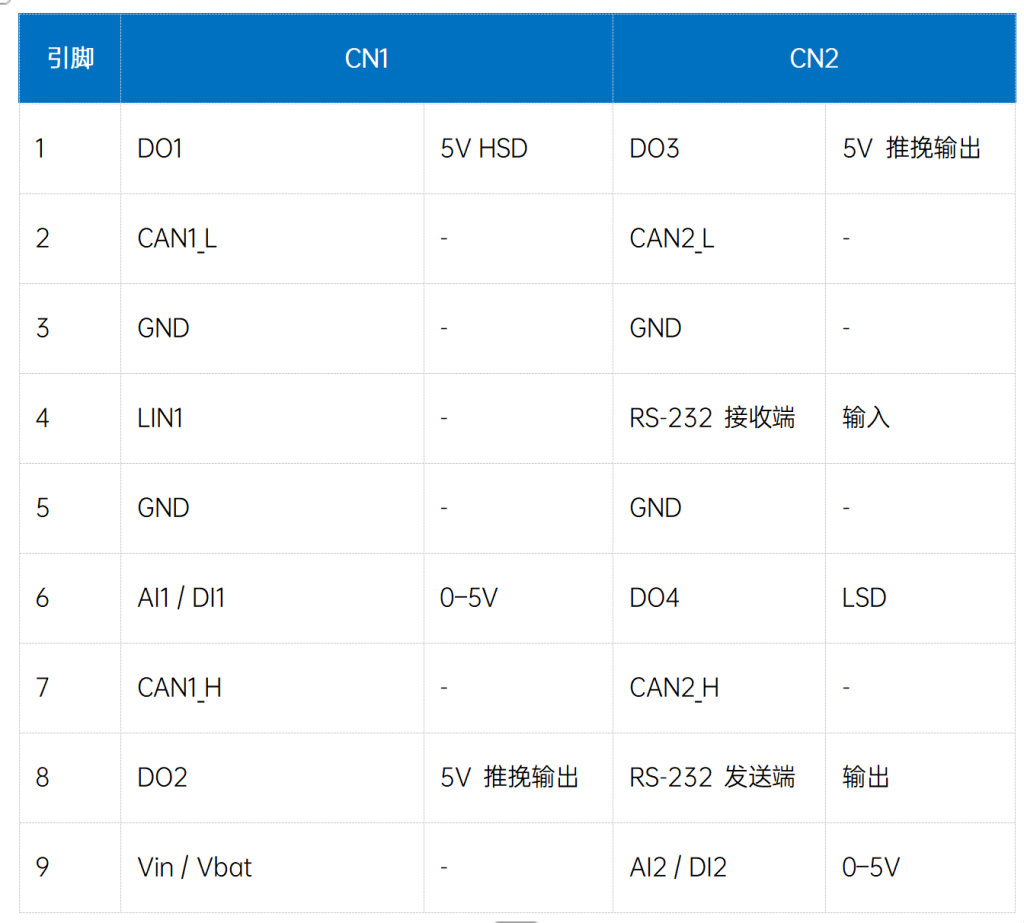
Task: Click the CN2 column header
Action: coord(813,59)
